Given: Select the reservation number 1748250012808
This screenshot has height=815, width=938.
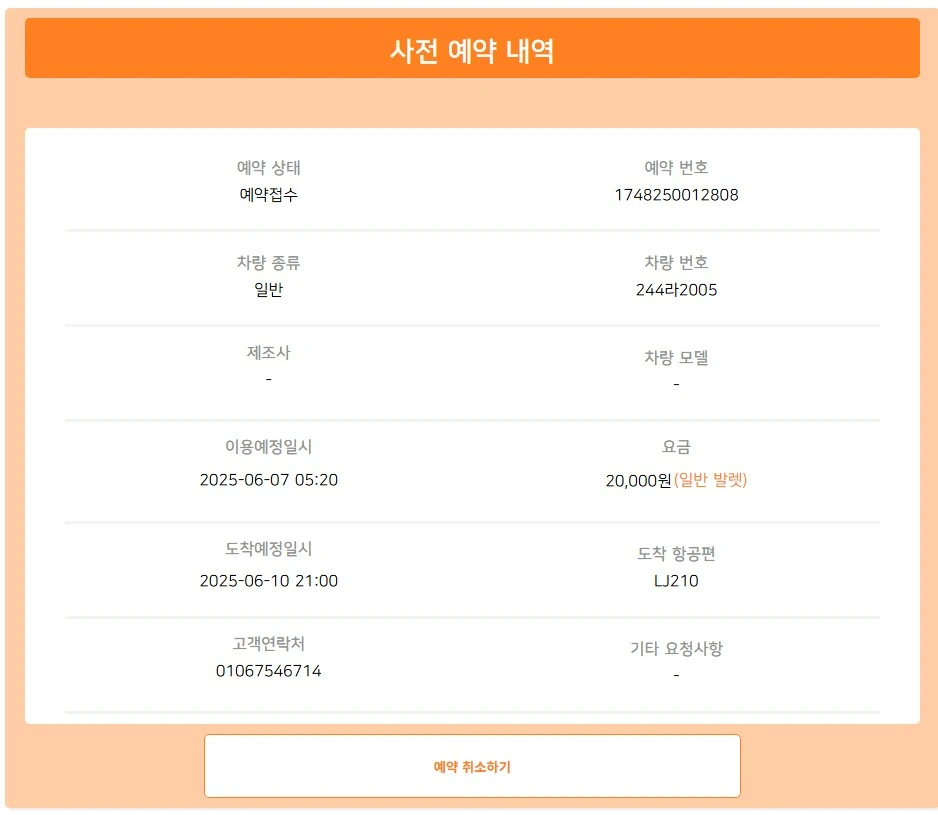Looking at the screenshot, I should (677, 195).
